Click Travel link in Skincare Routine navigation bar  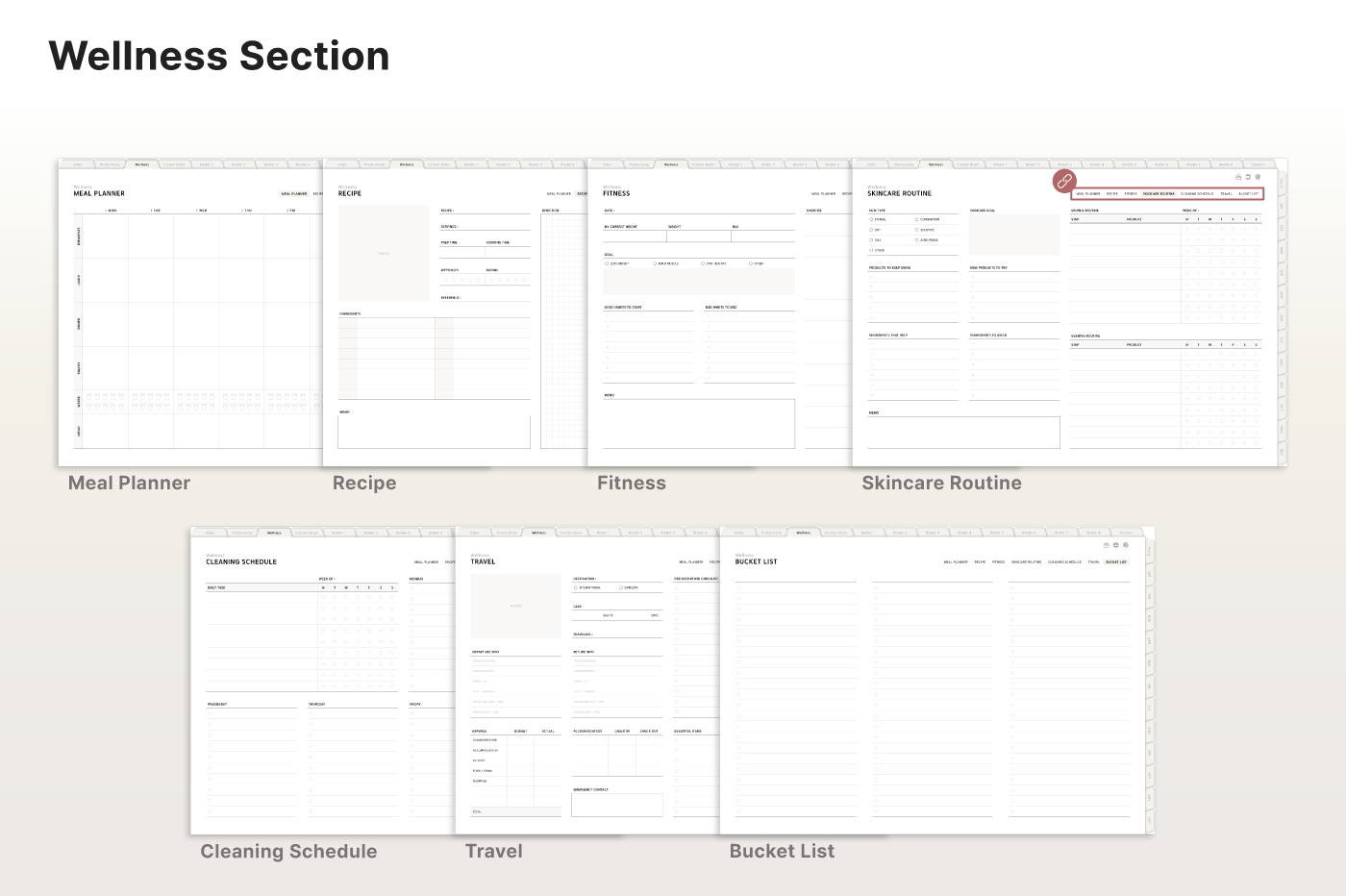pyautogui.click(x=1226, y=193)
